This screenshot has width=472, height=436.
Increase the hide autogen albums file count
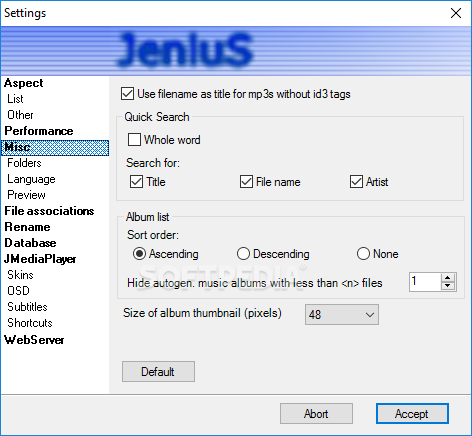[448, 278]
